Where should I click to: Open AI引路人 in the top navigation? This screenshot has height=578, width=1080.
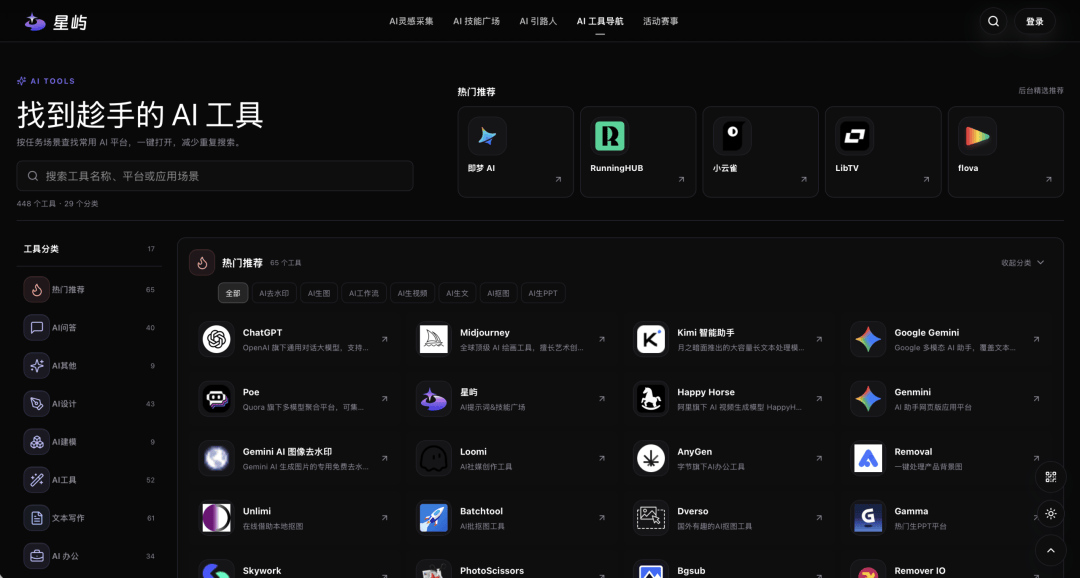pos(538,21)
